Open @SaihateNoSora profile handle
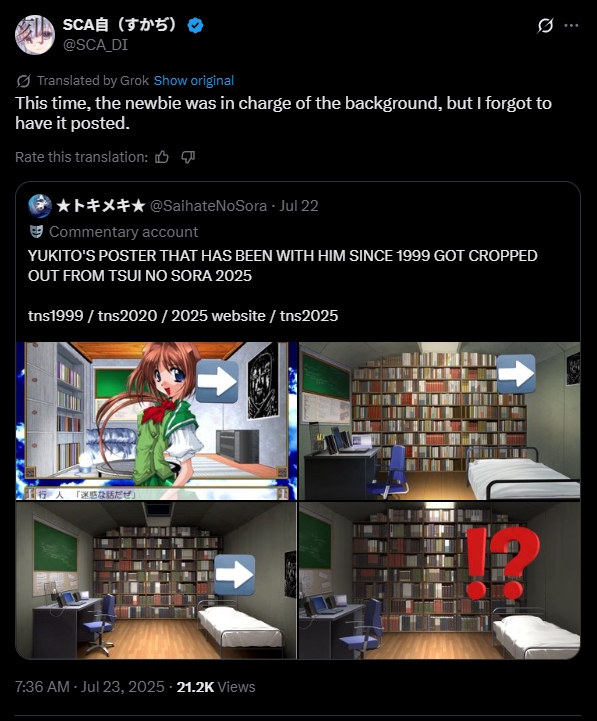Screen dimensions: 597x721 point(208,206)
